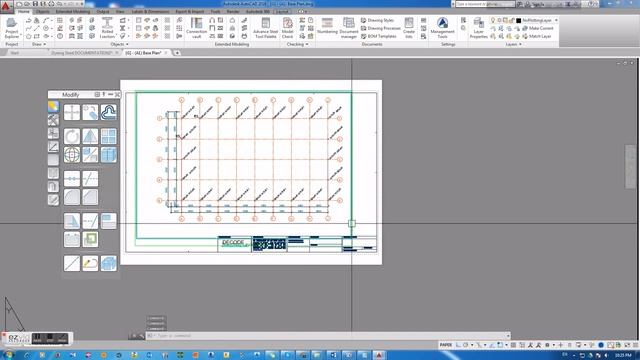
Task: Switch to the Start document tab
Action: coord(14,53)
